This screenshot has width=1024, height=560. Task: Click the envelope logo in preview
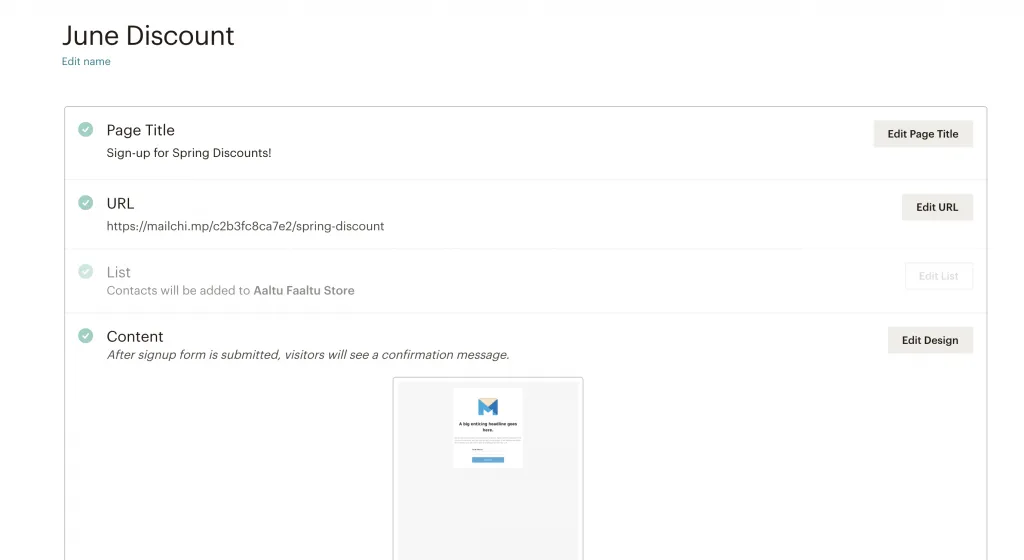(x=488, y=407)
